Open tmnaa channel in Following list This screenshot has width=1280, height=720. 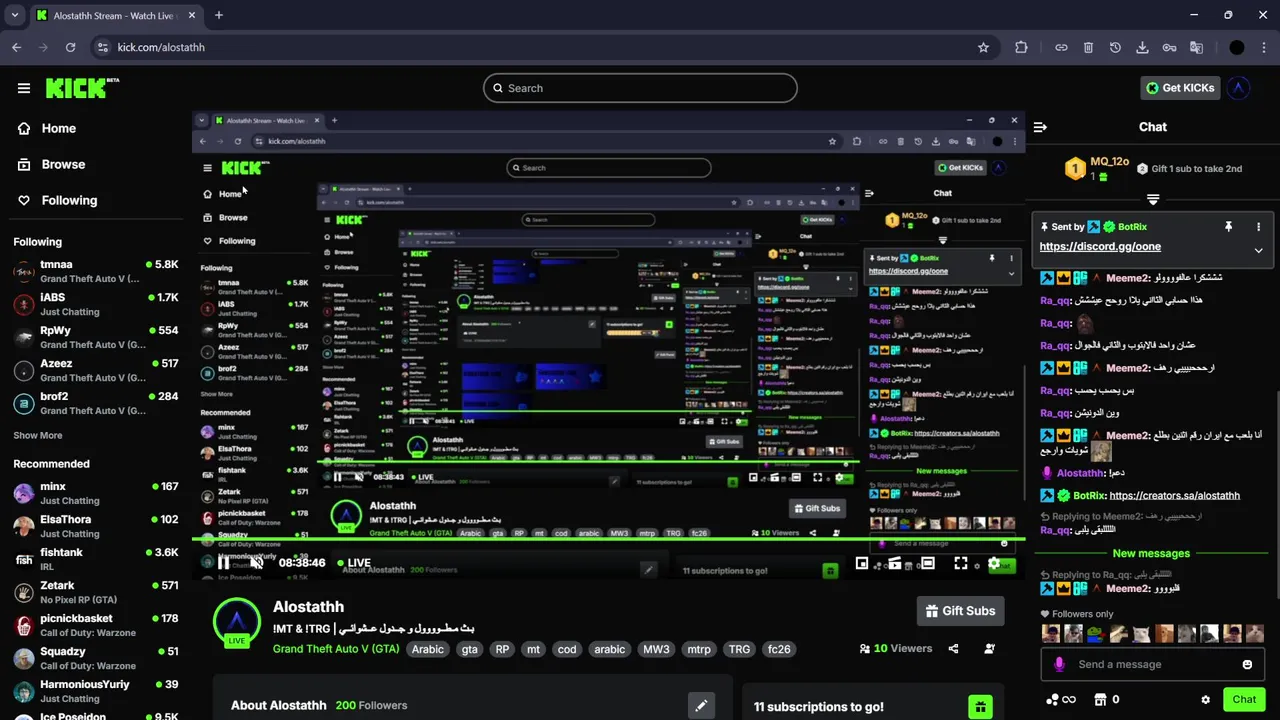tap(96, 271)
